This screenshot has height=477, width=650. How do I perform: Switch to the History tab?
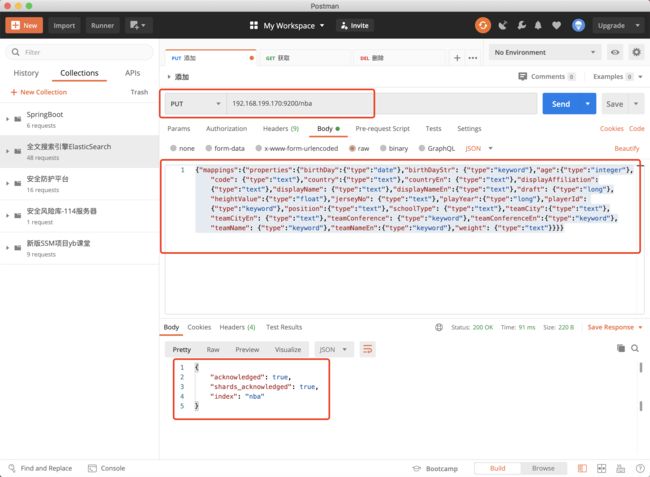pos(26,73)
